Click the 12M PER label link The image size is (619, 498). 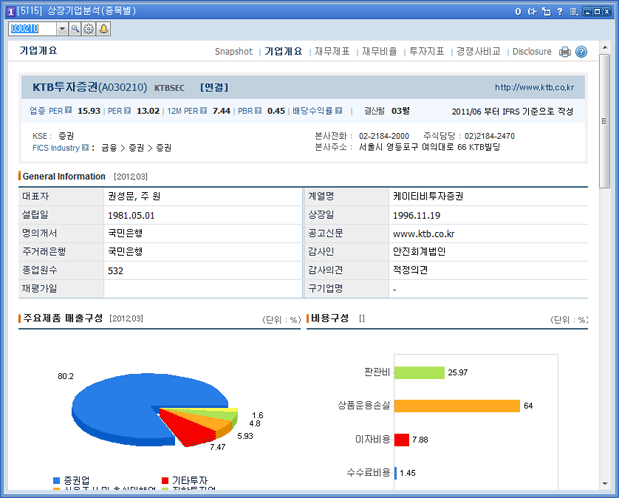click(185, 111)
